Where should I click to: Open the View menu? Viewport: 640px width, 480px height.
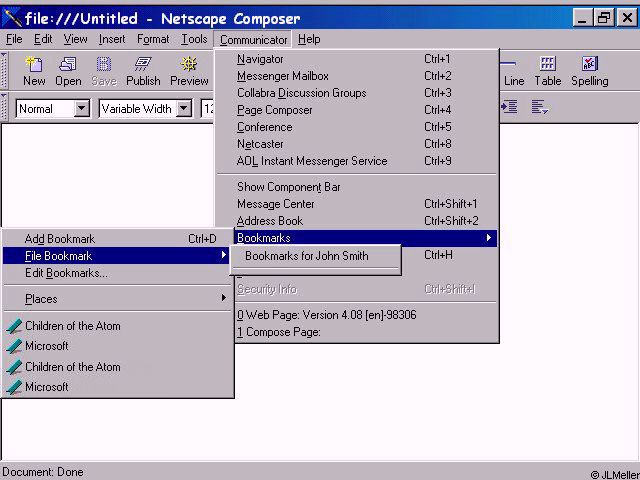tap(75, 39)
